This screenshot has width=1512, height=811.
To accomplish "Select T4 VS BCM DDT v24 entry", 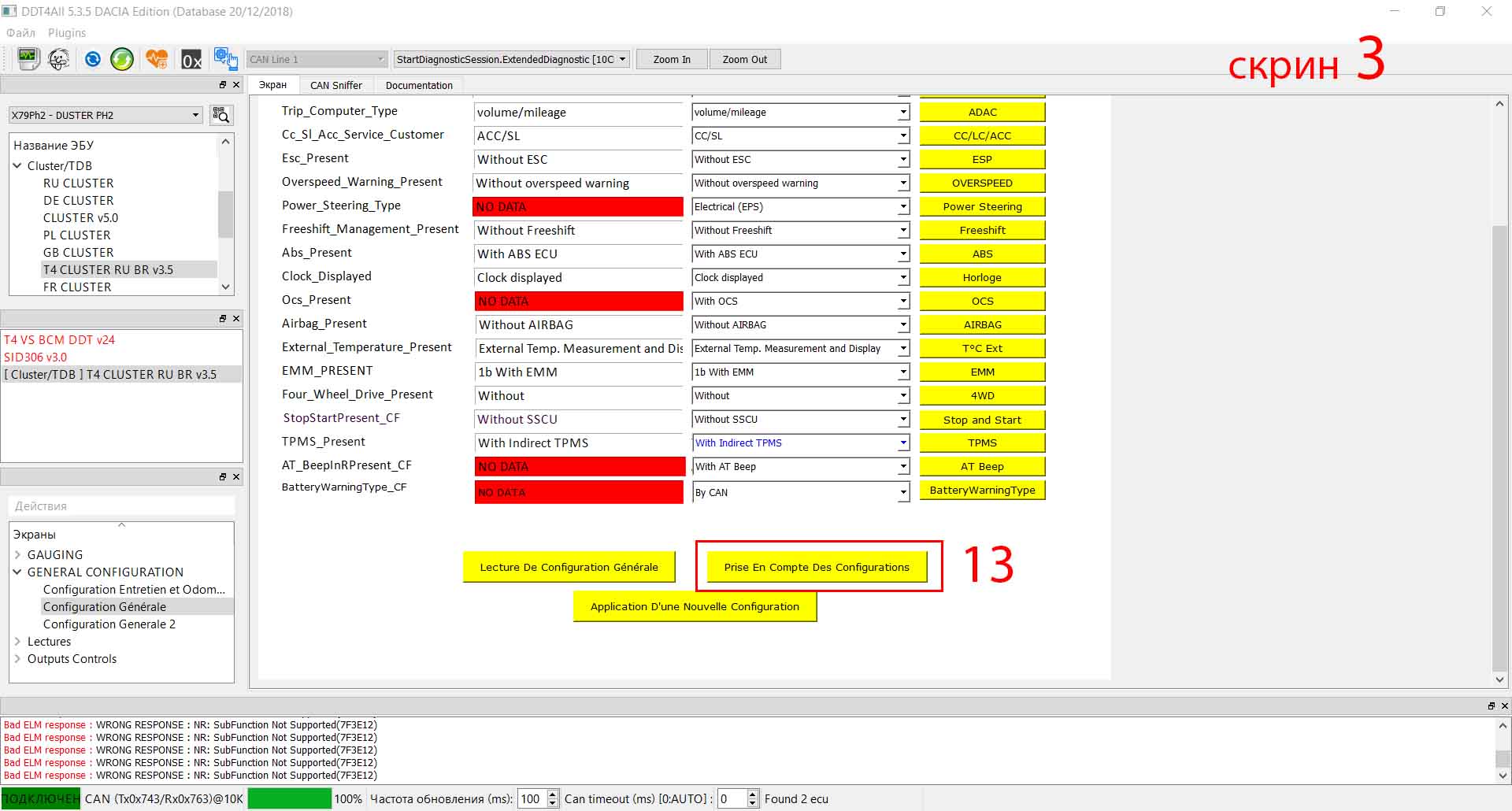I will (59, 339).
